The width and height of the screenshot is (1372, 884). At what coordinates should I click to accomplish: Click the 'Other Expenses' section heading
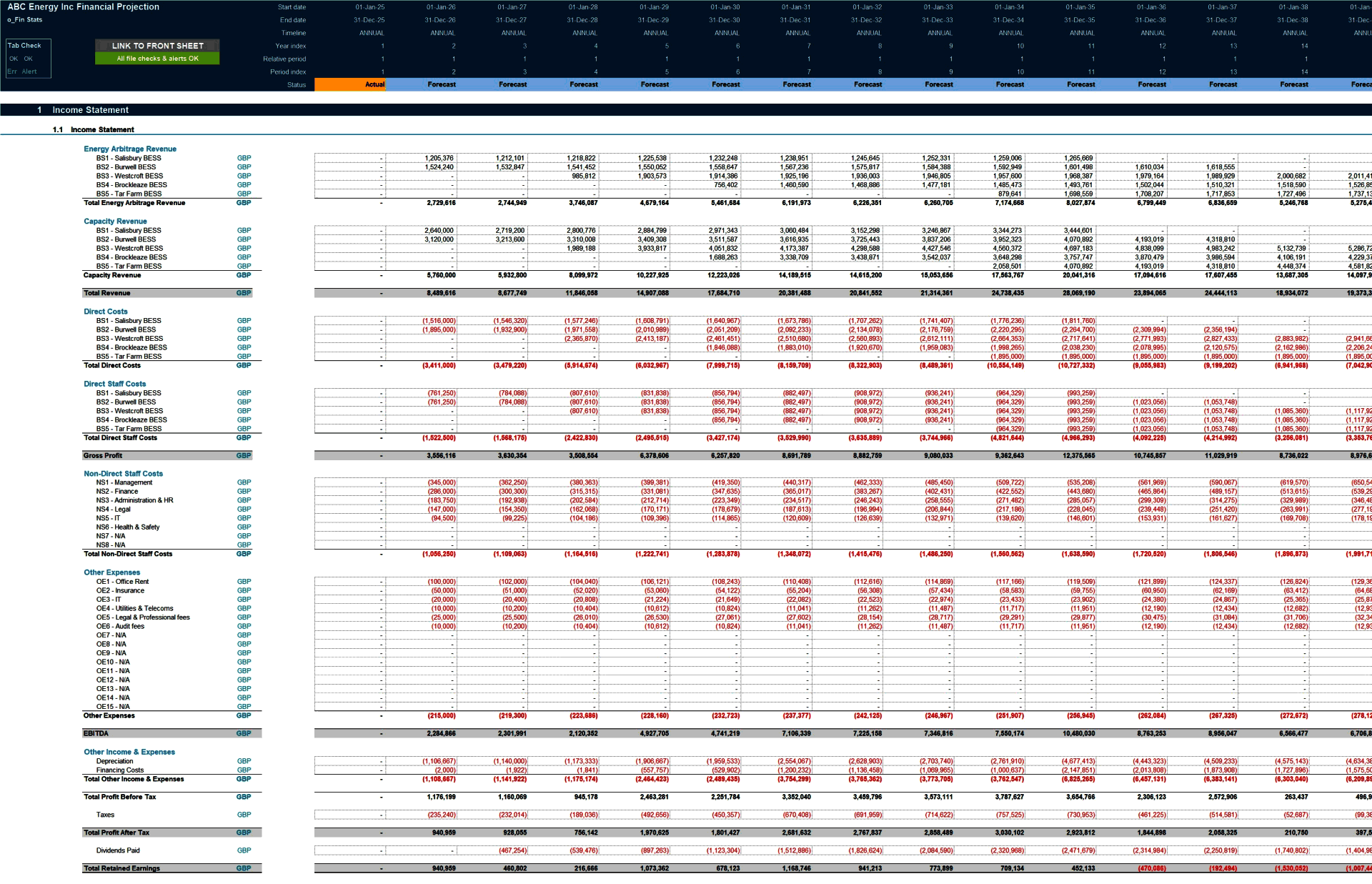pyautogui.click(x=111, y=572)
